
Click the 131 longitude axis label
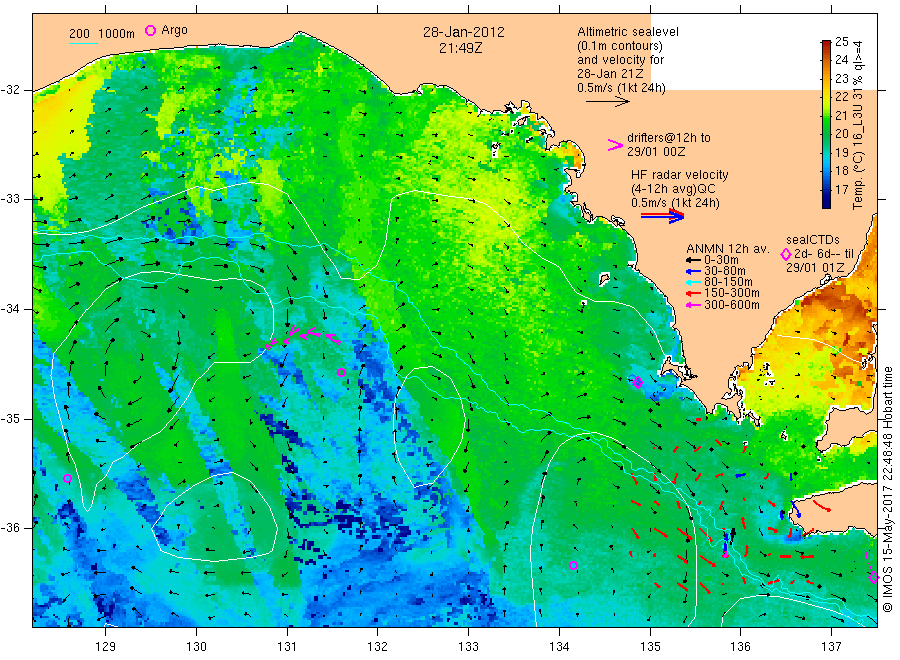287,647
